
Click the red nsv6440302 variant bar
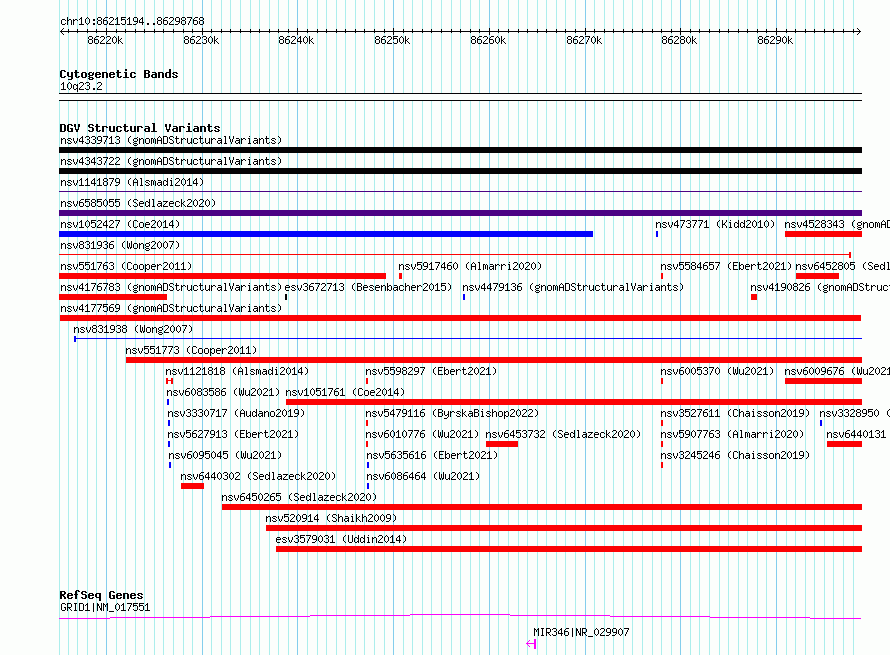click(x=192, y=486)
